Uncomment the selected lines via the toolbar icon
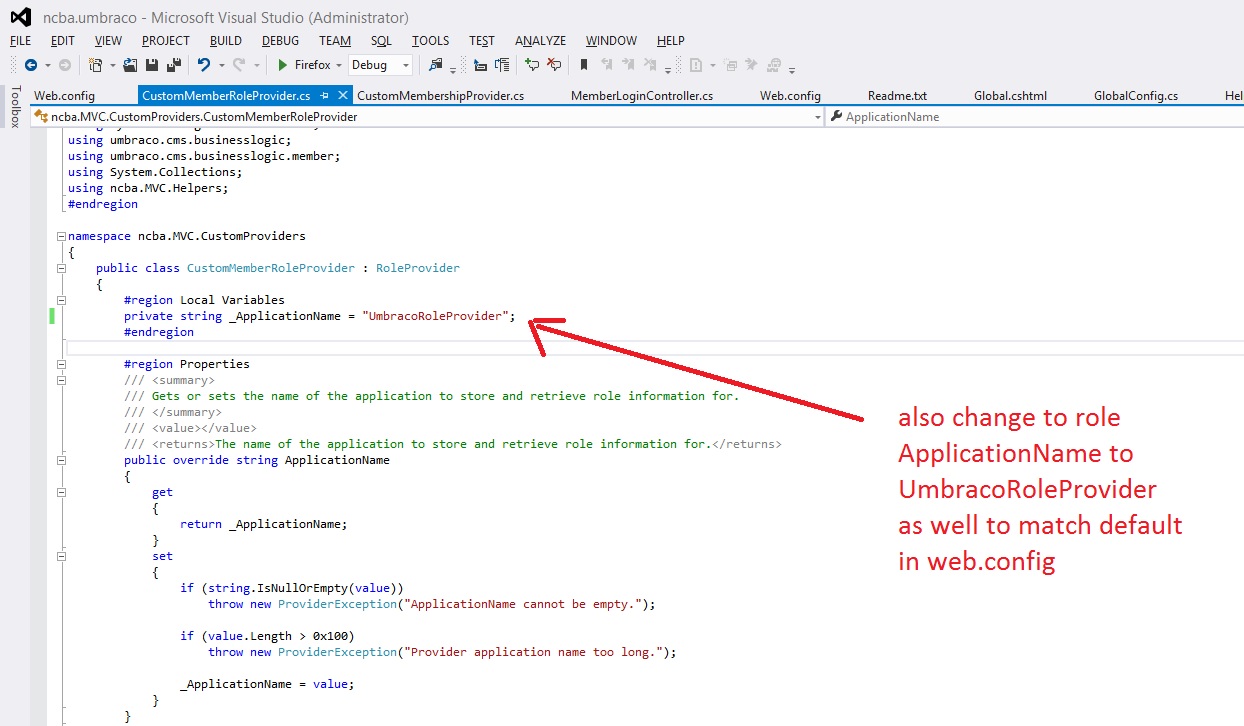Image resolution: width=1244 pixels, height=726 pixels. pyautogui.click(x=554, y=65)
